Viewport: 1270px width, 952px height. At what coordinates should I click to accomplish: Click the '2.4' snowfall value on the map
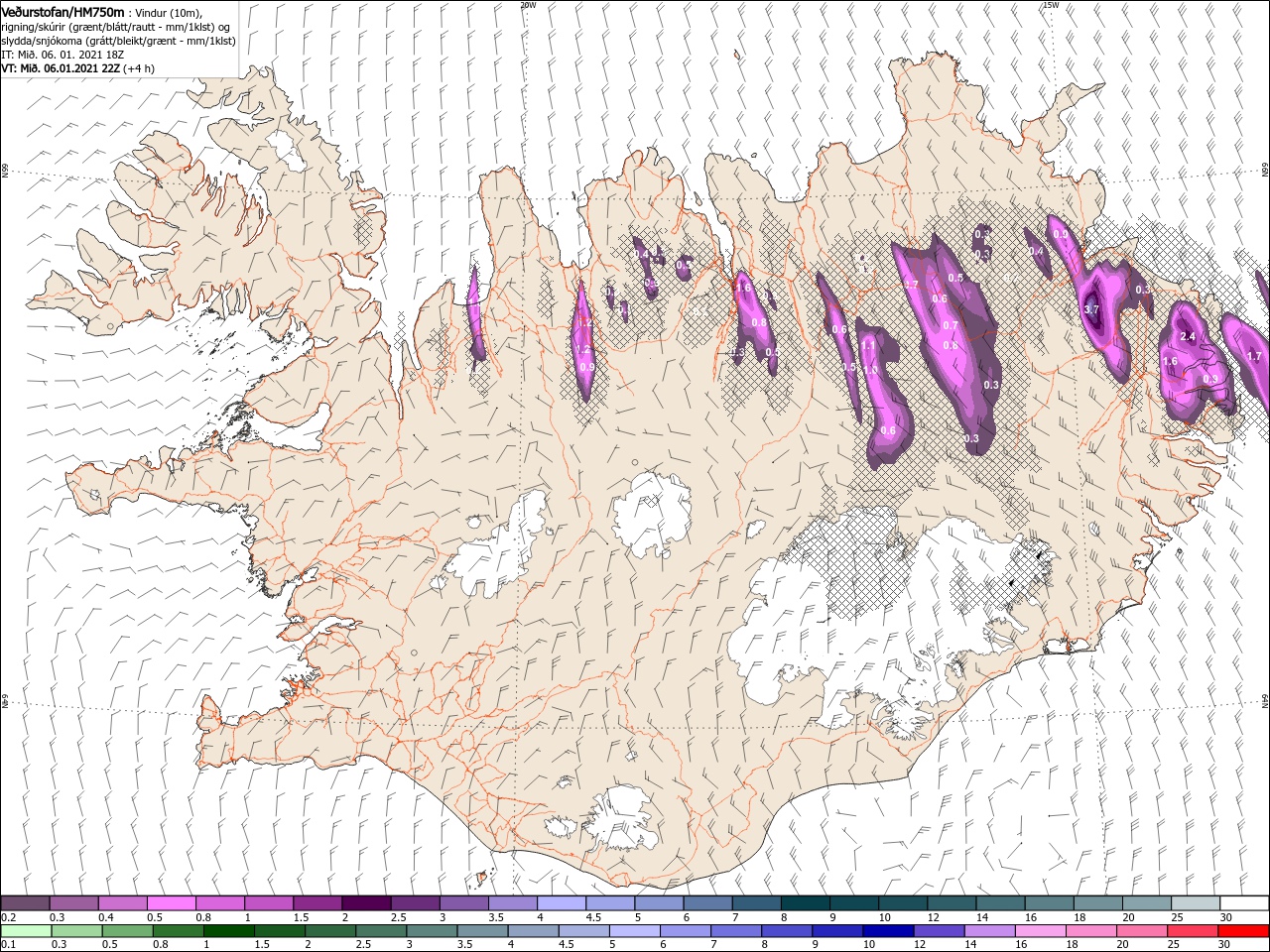click(1188, 337)
